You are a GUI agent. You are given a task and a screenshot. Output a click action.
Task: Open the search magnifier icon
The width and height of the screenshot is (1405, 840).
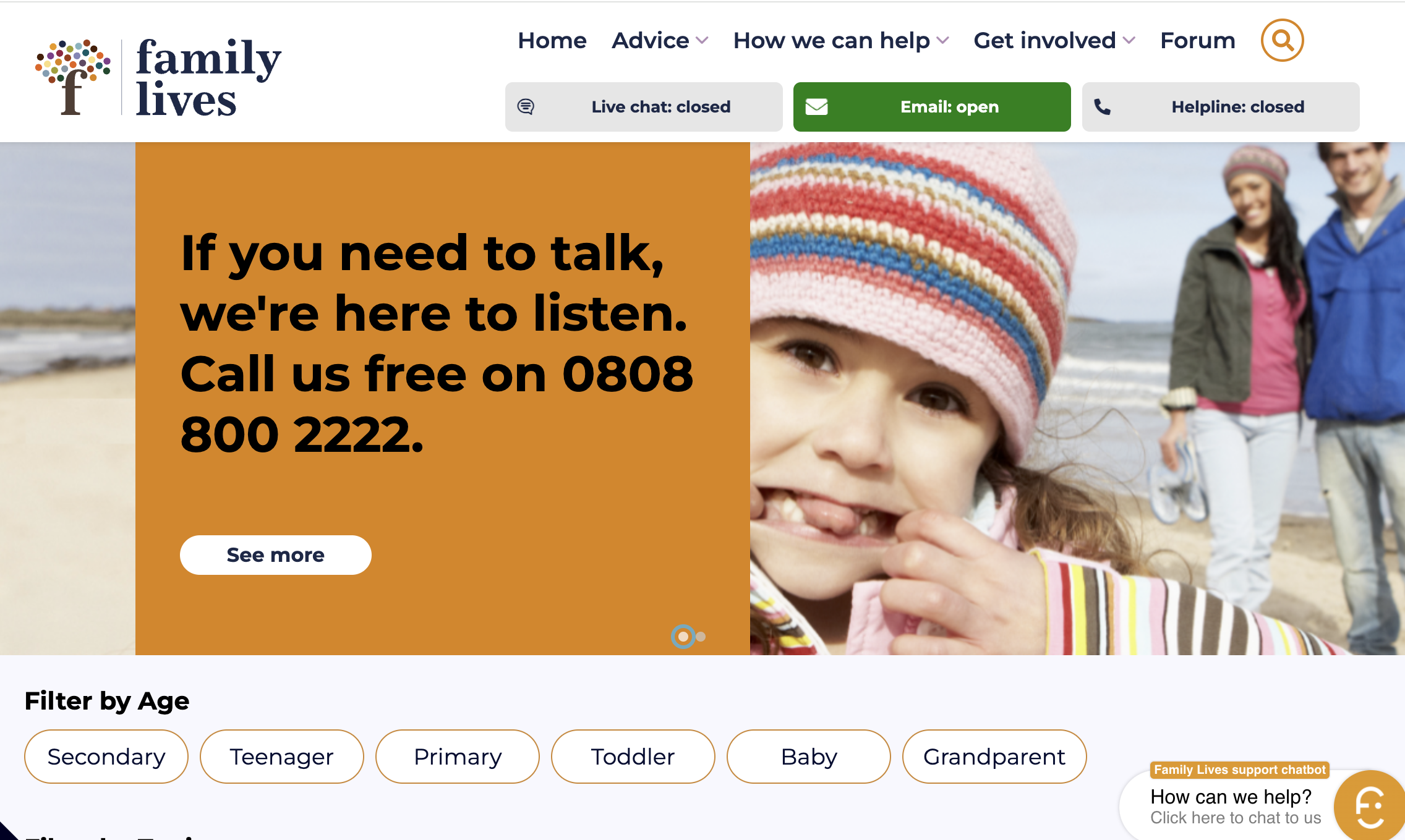pyautogui.click(x=1282, y=41)
